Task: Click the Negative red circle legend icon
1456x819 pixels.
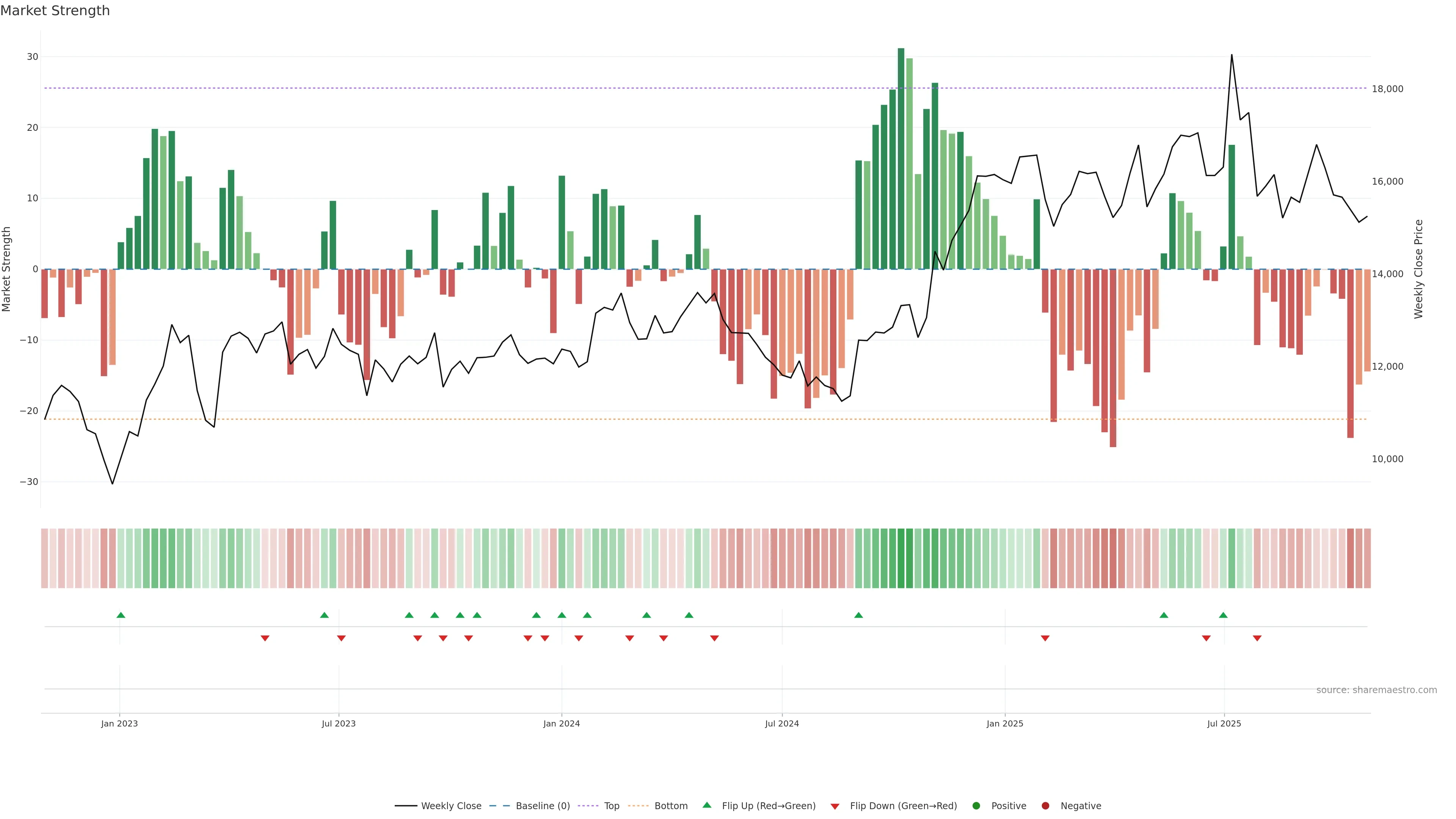Action: click(x=1045, y=806)
